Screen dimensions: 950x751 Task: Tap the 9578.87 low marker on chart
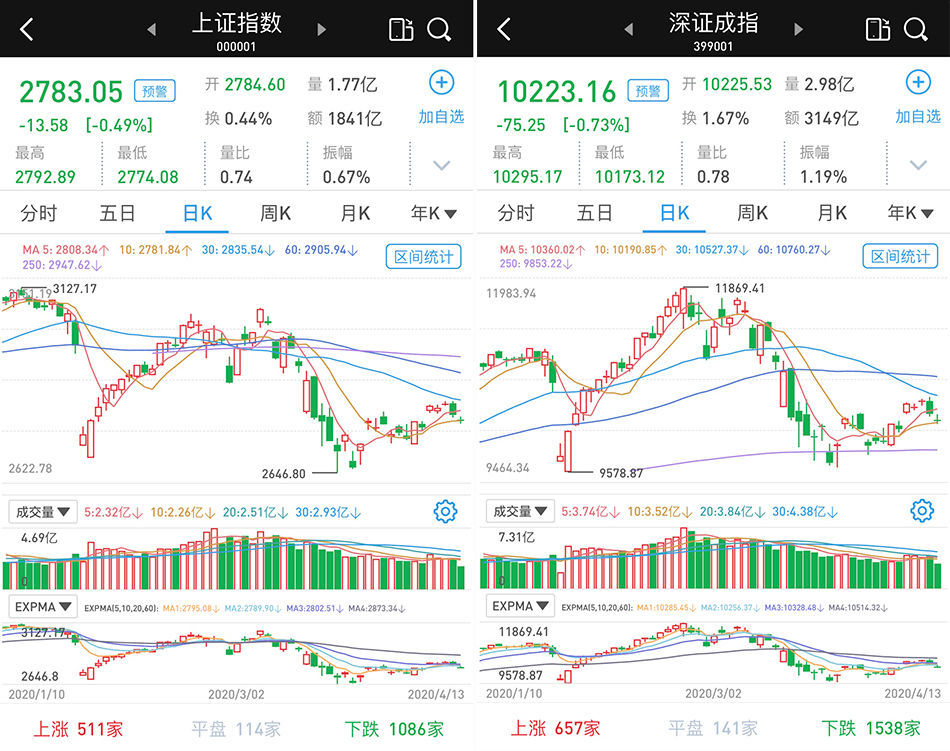(x=621, y=473)
